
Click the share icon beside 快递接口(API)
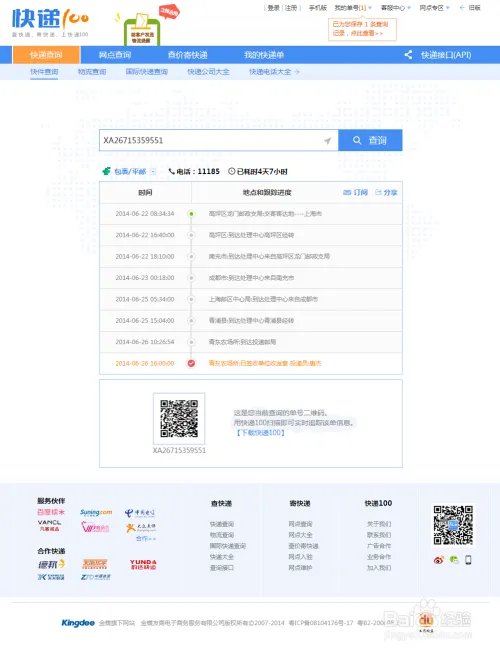(408, 55)
